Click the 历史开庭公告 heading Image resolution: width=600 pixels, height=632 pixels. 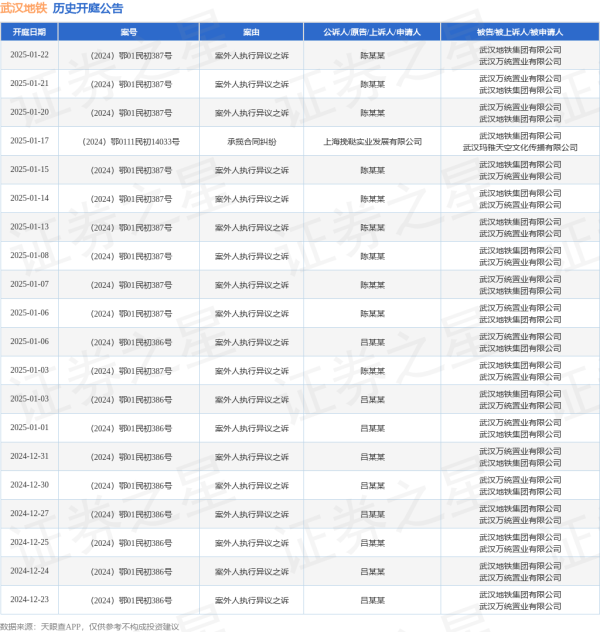point(88,8)
